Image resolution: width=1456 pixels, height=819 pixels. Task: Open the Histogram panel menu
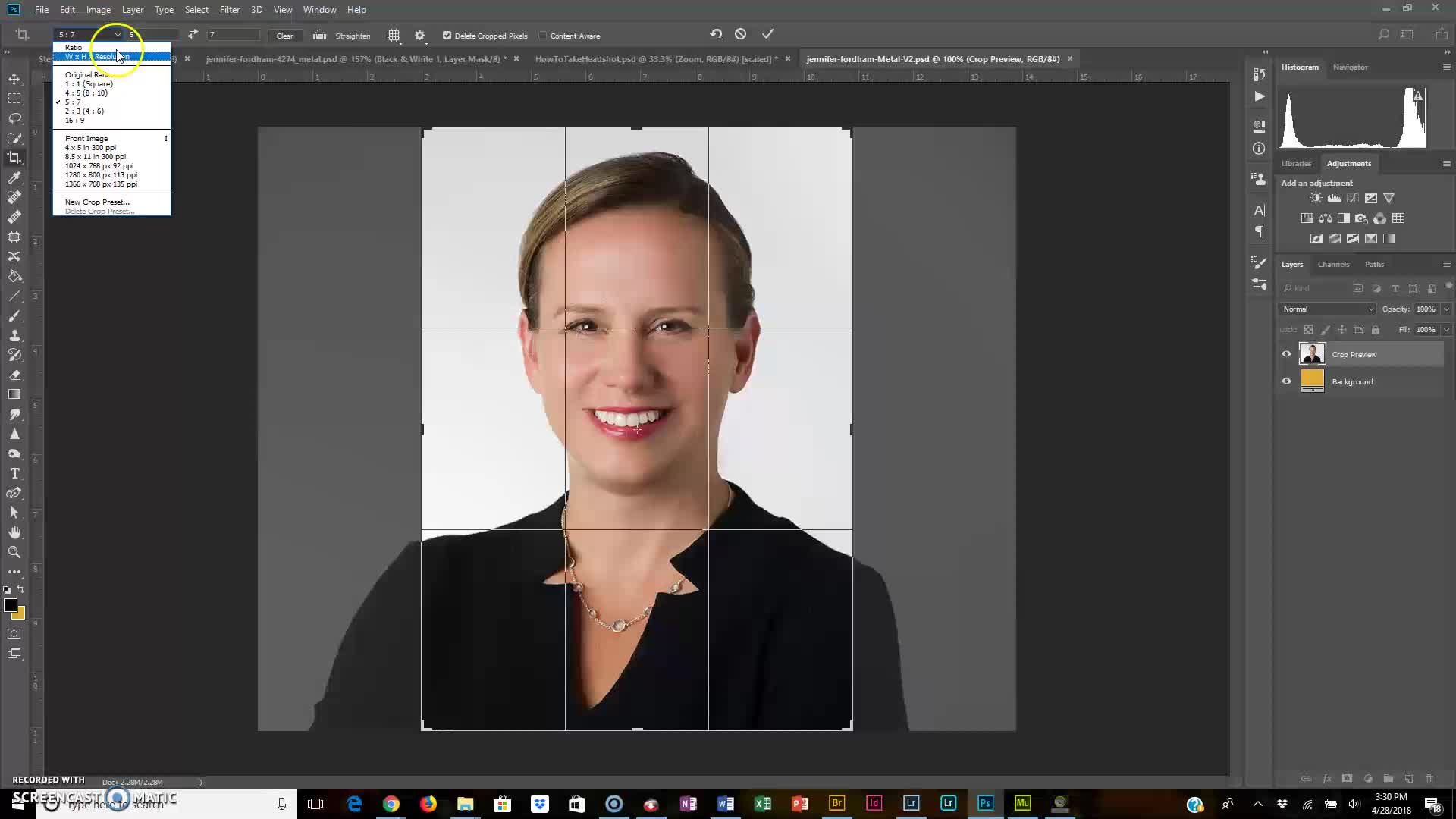pyautogui.click(x=1446, y=67)
